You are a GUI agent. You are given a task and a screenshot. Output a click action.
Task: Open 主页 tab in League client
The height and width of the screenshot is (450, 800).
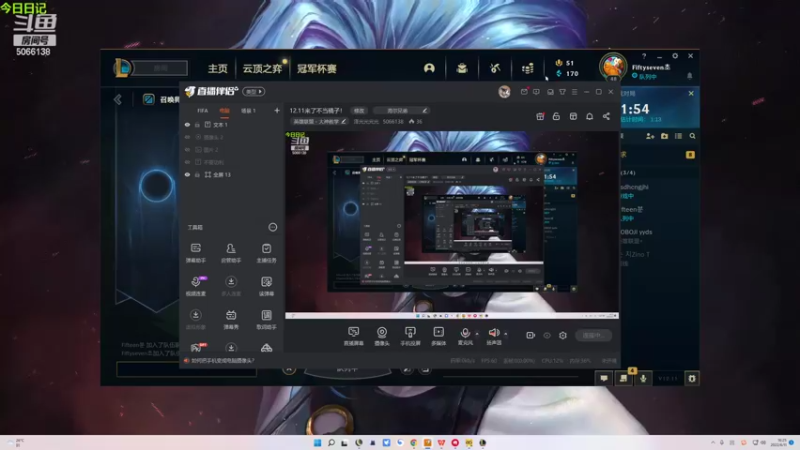(x=217, y=68)
